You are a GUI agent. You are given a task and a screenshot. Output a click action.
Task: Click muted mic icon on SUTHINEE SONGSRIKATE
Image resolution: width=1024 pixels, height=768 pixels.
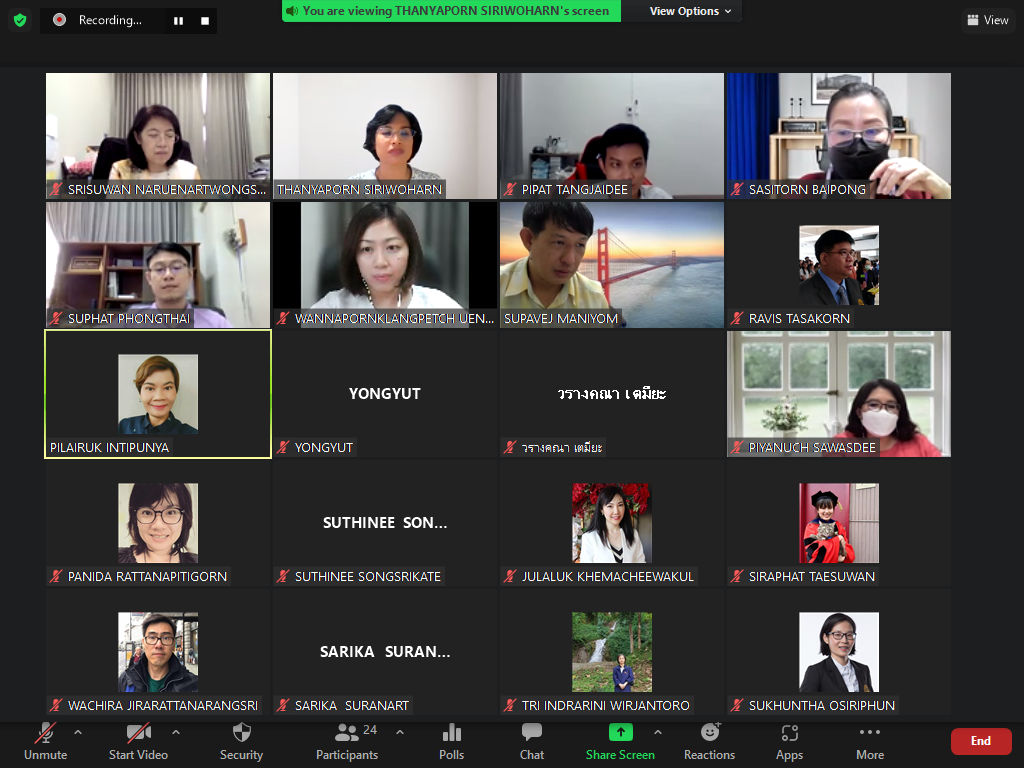pyautogui.click(x=283, y=577)
